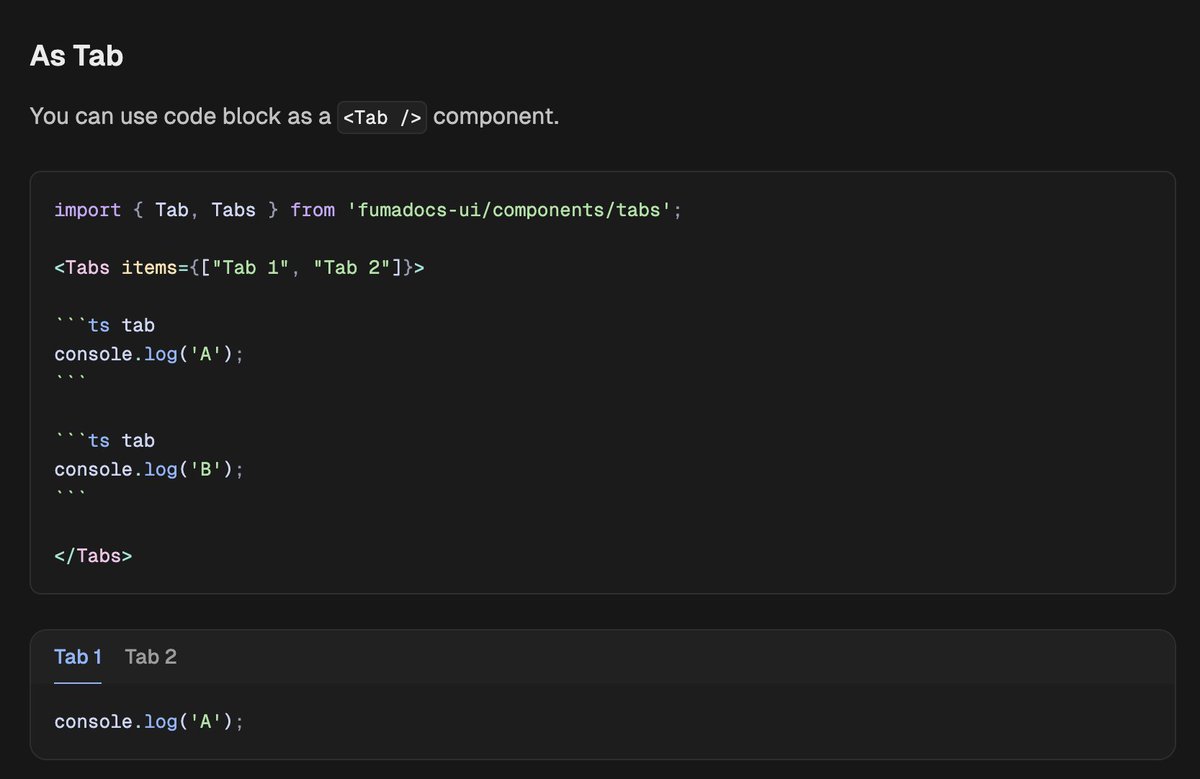Click the console.log('A') line in the upper code block
The image size is (1200, 779).
[149, 354]
